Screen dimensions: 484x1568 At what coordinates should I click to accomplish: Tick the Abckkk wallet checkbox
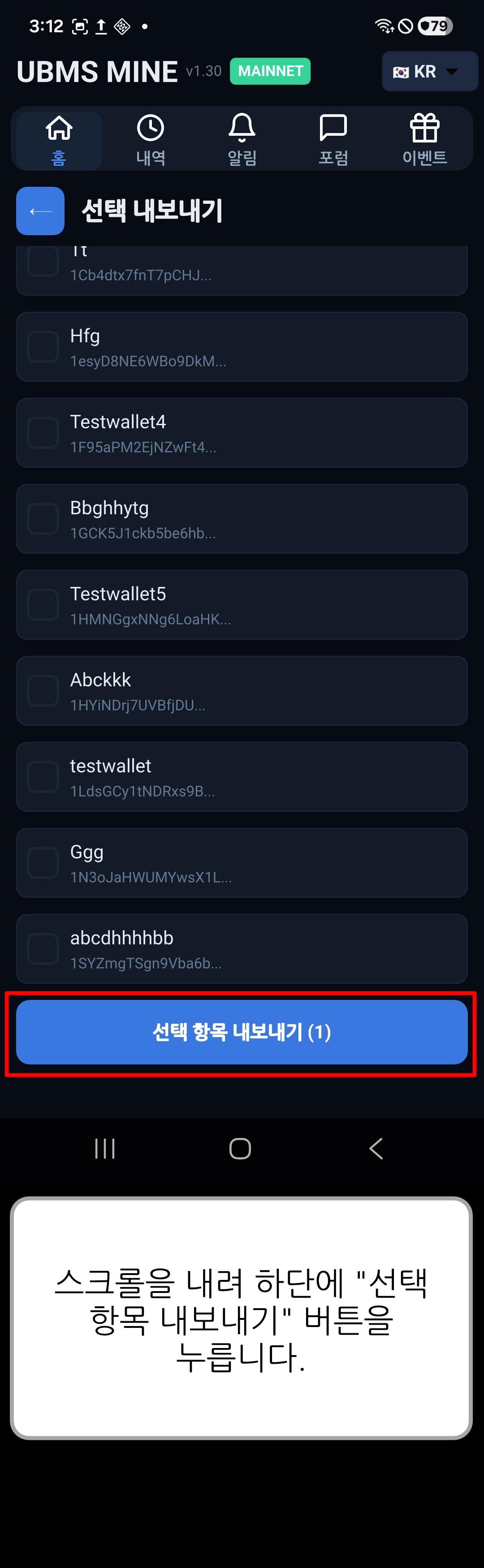(43, 691)
